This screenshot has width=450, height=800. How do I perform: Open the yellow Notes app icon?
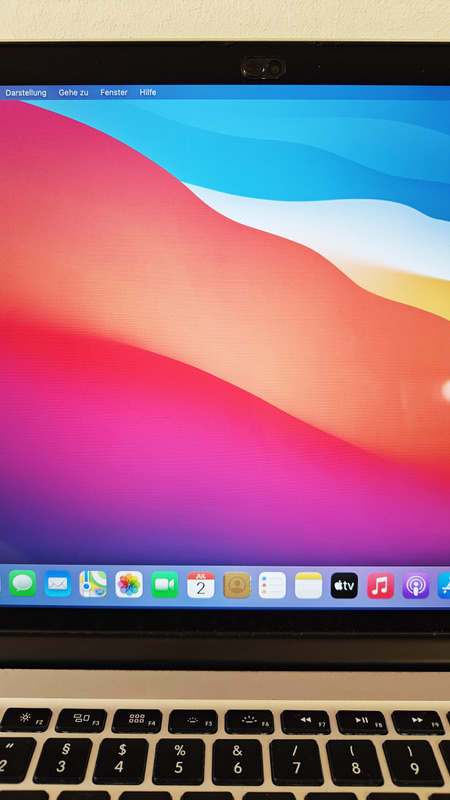[x=308, y=585]
